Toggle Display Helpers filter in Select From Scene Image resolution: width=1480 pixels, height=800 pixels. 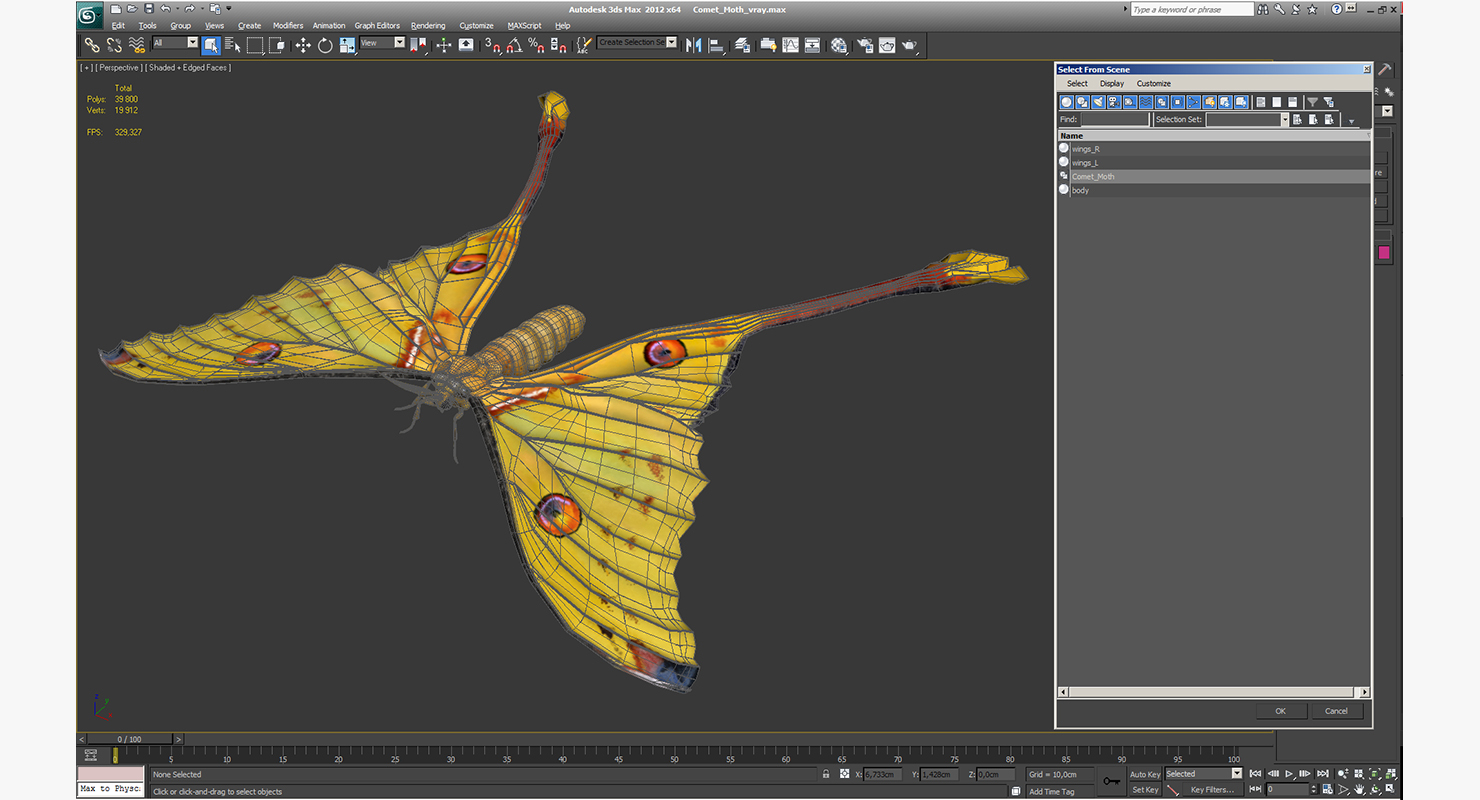(x=1130, y=102)
